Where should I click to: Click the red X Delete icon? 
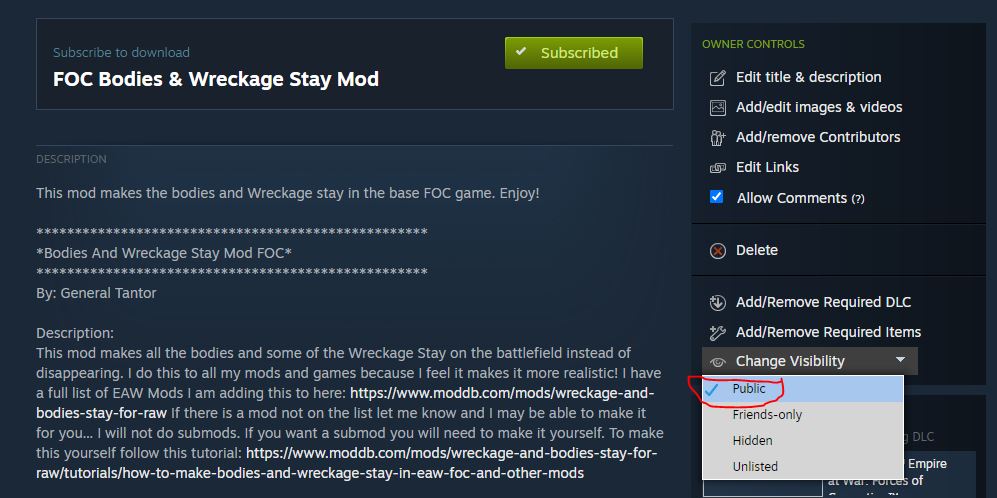point(717,251)
